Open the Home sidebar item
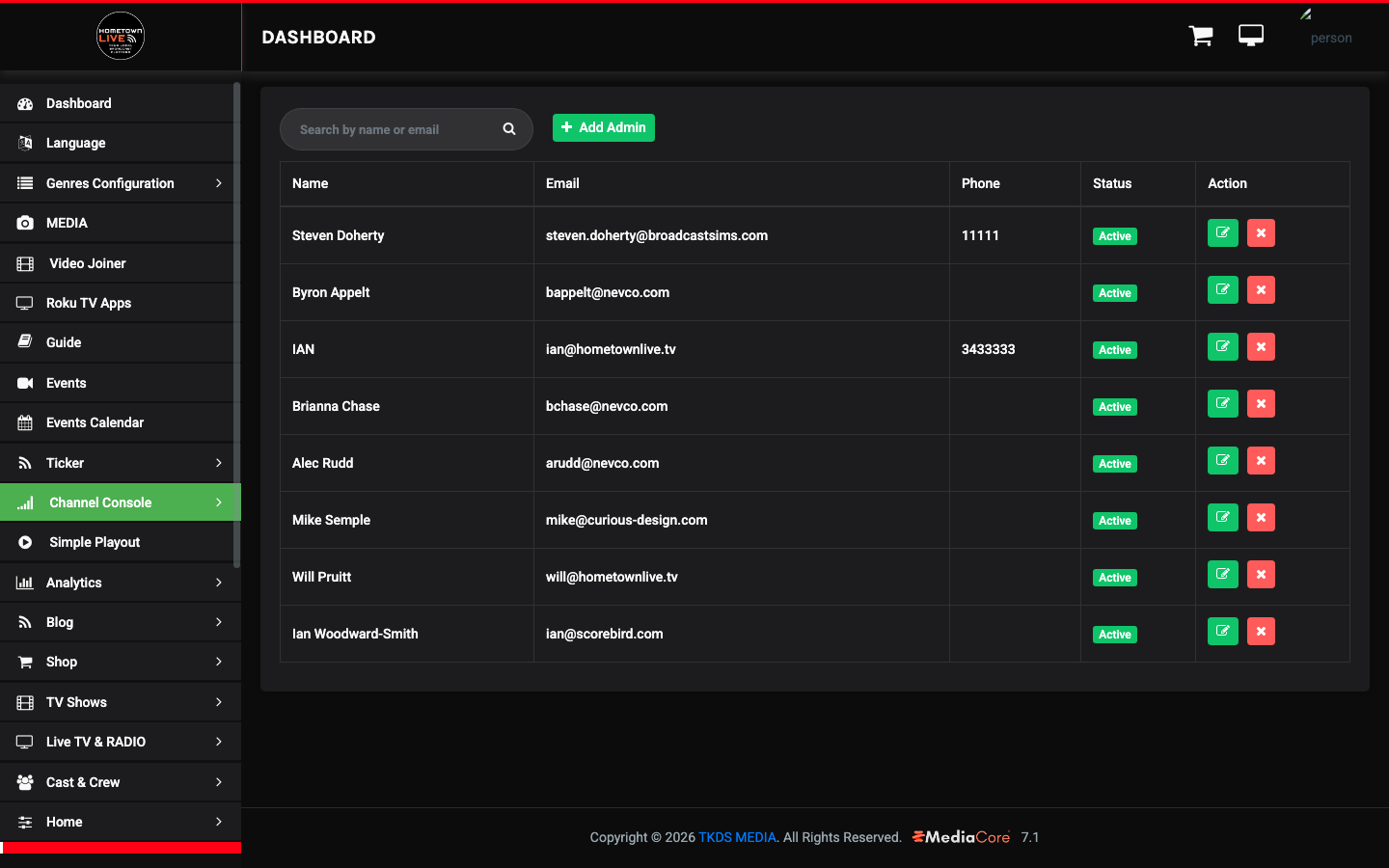This screenshot has width=1389, height=868. tap(121, 822)
